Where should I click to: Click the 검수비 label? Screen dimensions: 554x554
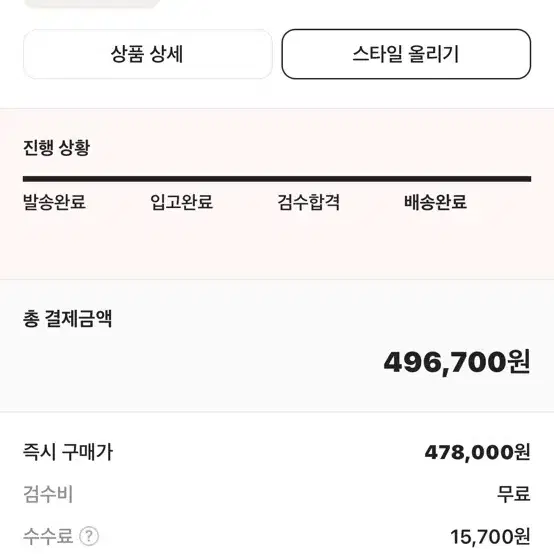pos(48,494)
